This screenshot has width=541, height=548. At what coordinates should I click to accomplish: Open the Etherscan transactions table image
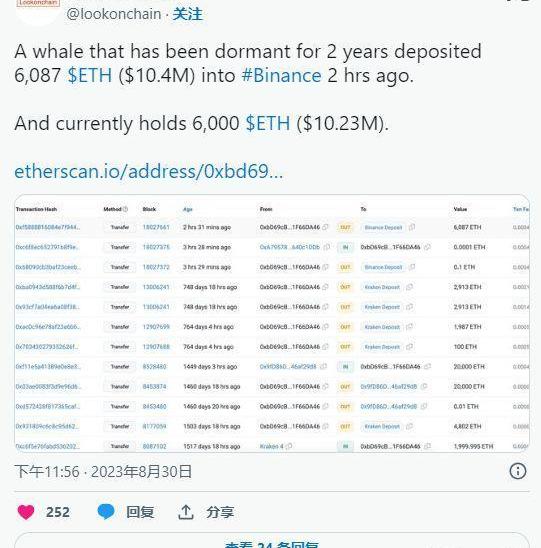[272, 323]
